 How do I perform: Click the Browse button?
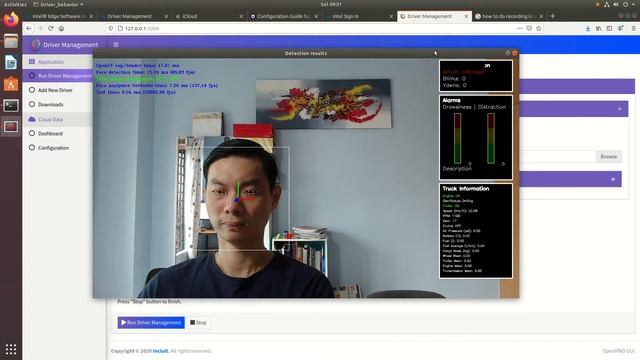tap(609, 156)
